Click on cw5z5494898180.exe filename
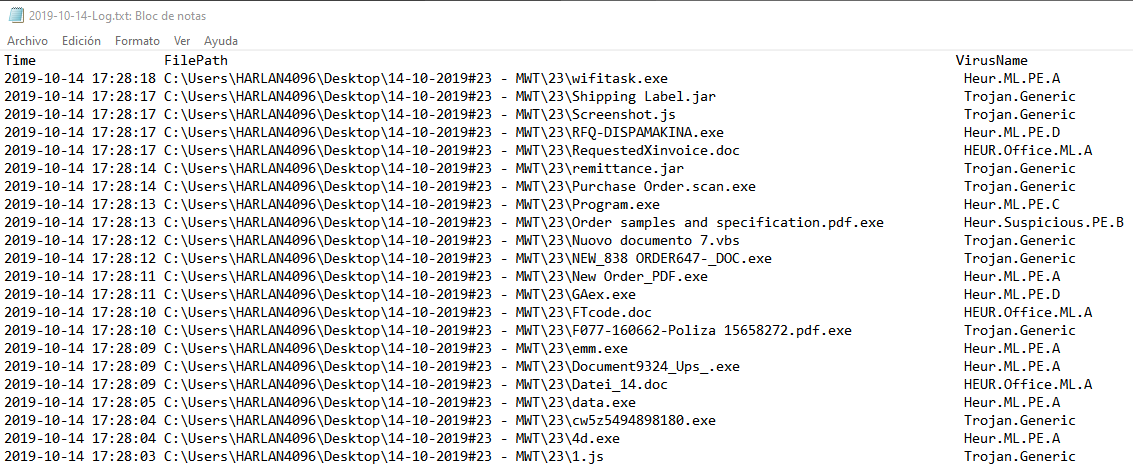The width and height of the screenshot is (1133, 472). click(643, 421)
